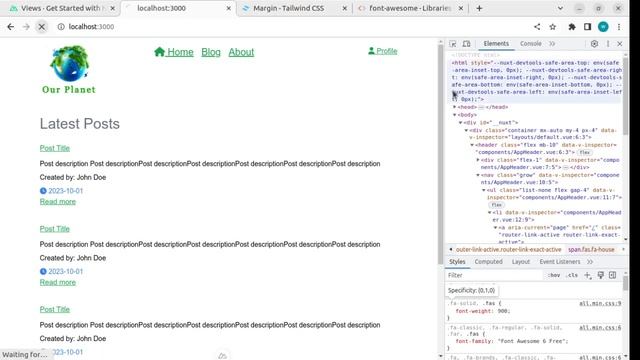
Task: Click breadcrumb left scroll arrow
Action: click(x=451, y=249)
